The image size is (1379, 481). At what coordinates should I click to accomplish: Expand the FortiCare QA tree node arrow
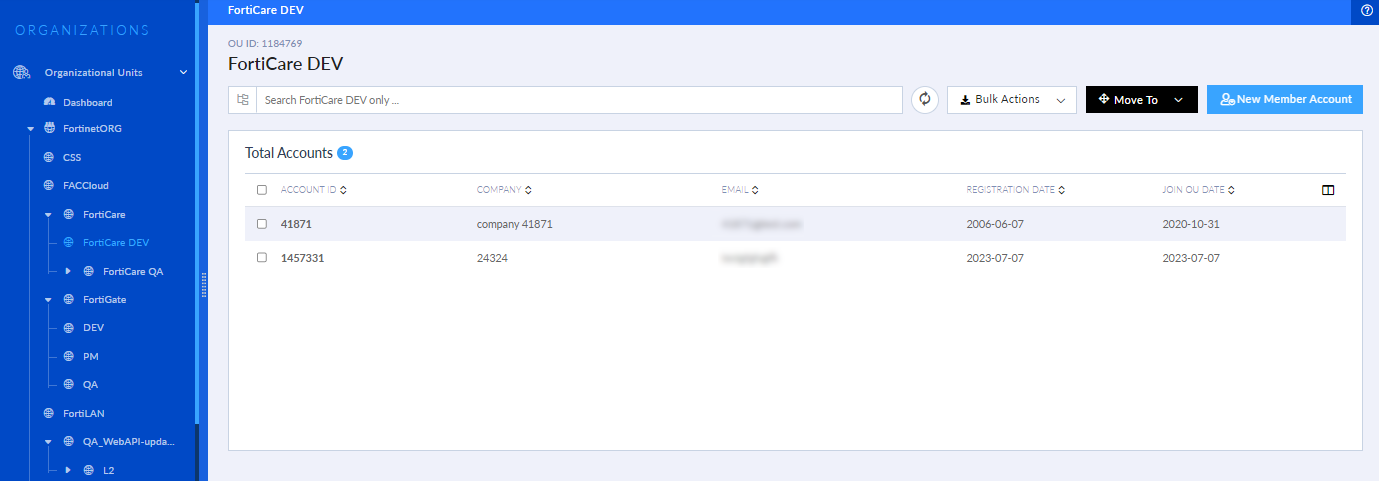click(68, 271)
